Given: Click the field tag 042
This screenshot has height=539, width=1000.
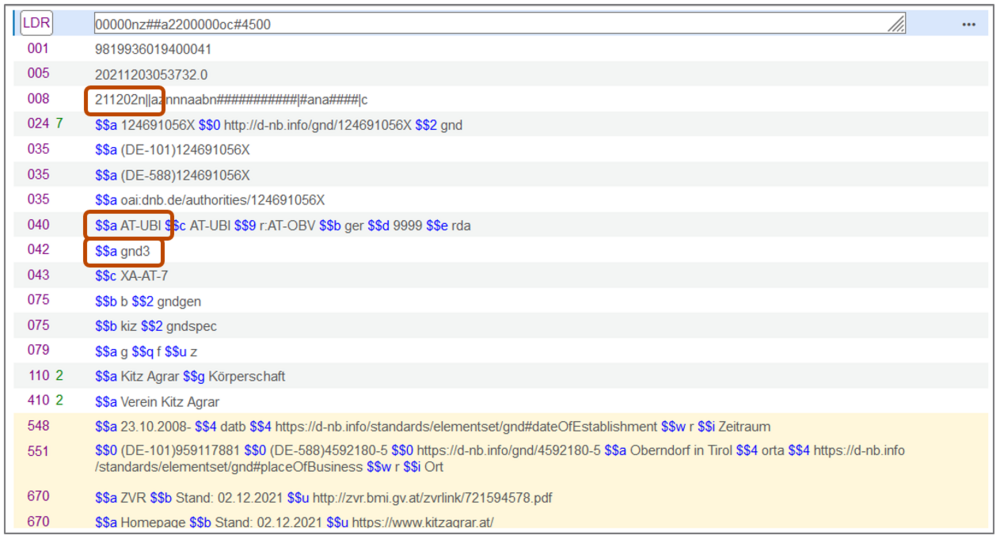Looking at the screenshot, I should [38, 250].
